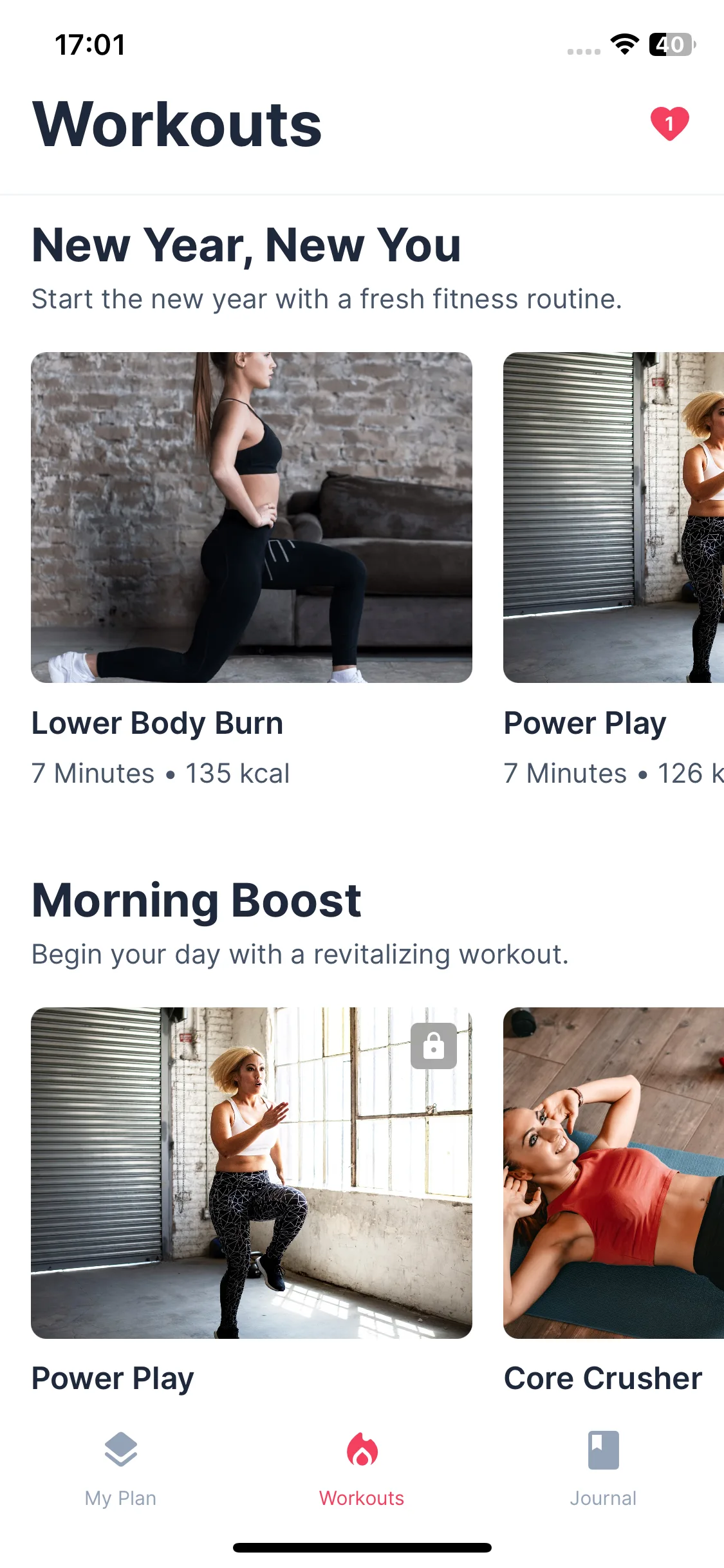724x1568 pixels.
Task: Open favorites with the heart icon
Action: click(x=669, y=123)
